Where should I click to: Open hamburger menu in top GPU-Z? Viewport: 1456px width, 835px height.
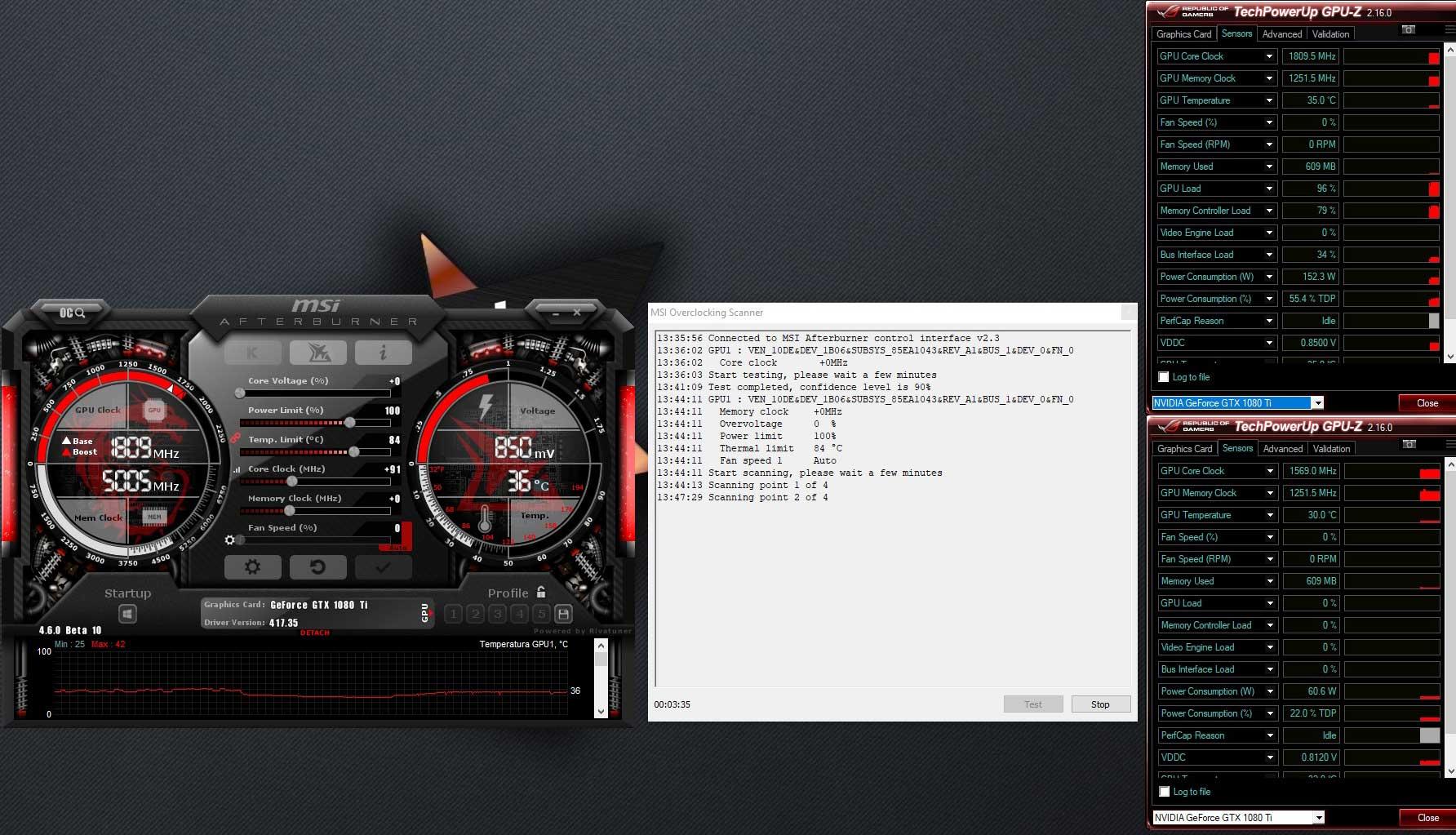1449,29
